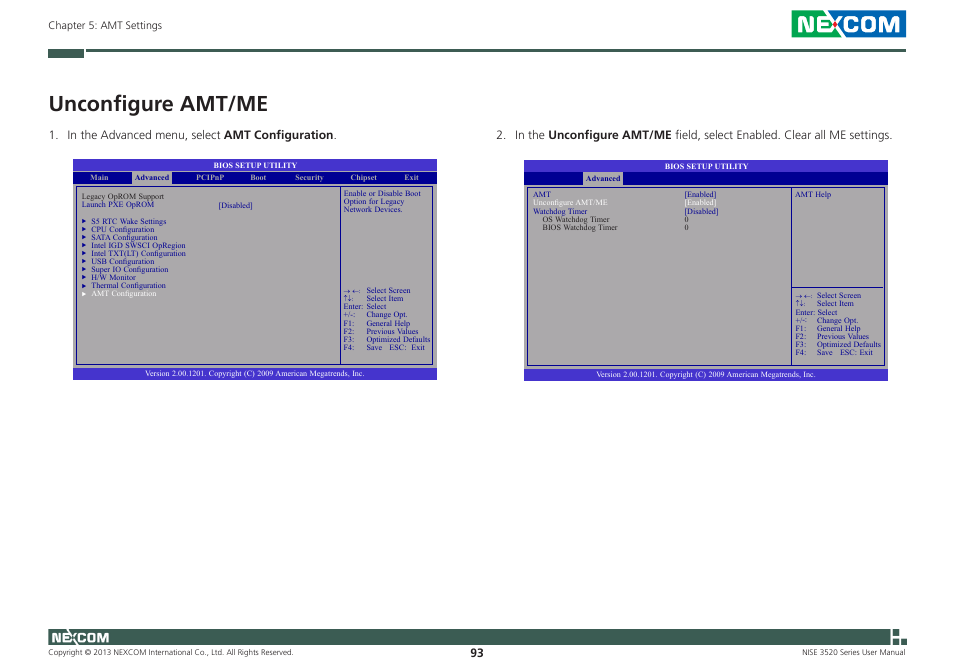Click the AMT setting label
Viewport: 954px width, 672px height.
(541, 195)
